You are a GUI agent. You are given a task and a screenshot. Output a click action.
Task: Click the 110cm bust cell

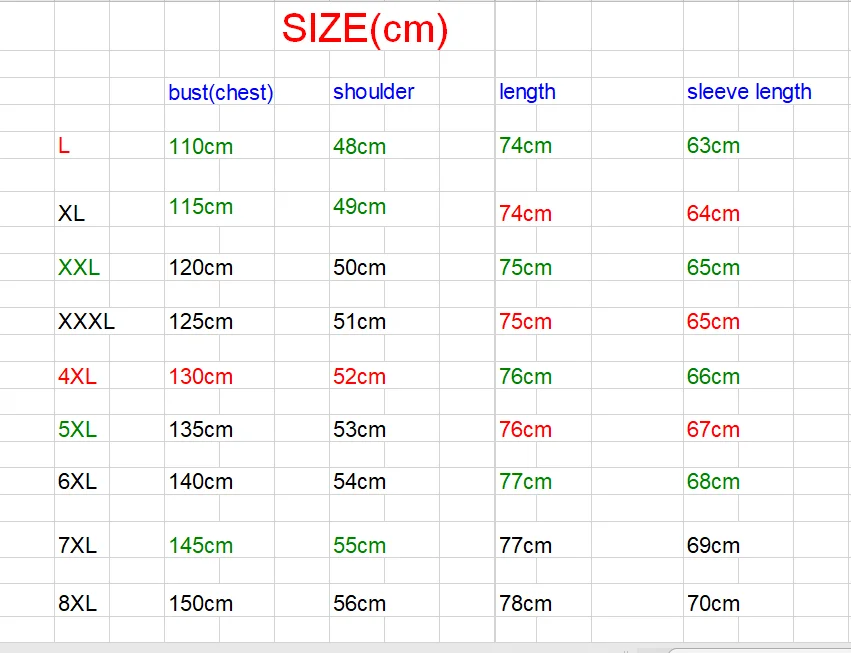(201, 146)
